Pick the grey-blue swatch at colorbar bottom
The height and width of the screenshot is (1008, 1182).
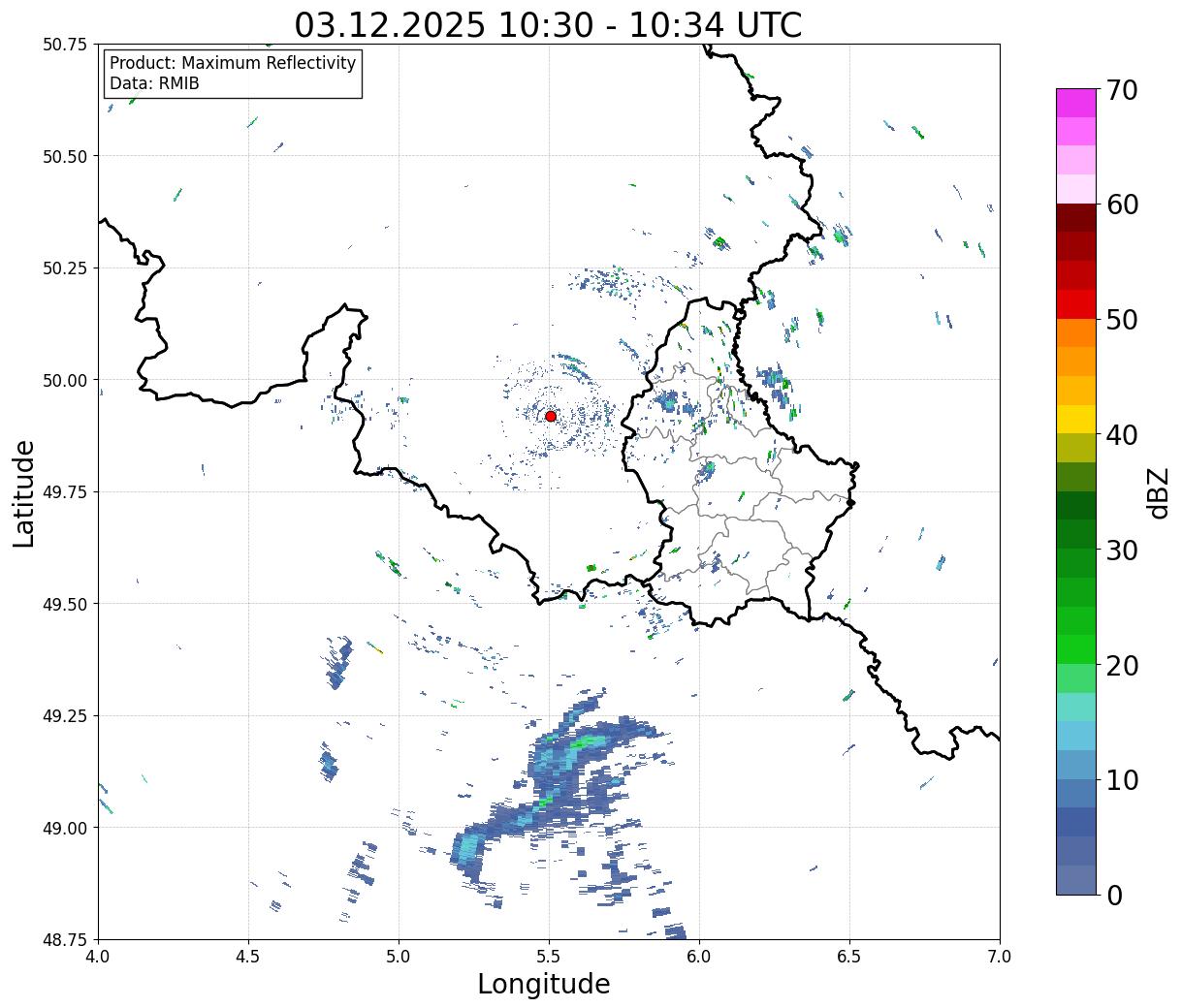pyautogui.click(x=1076, y=879)
